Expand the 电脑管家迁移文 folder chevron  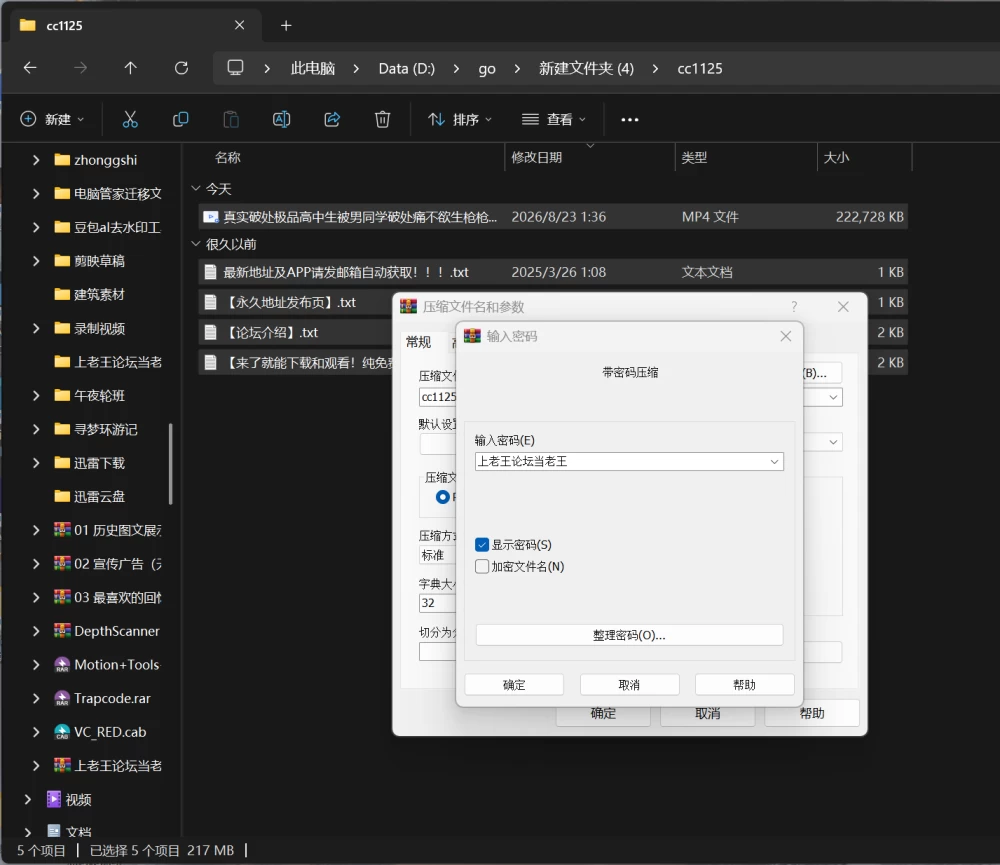click(x=36, y=193)
